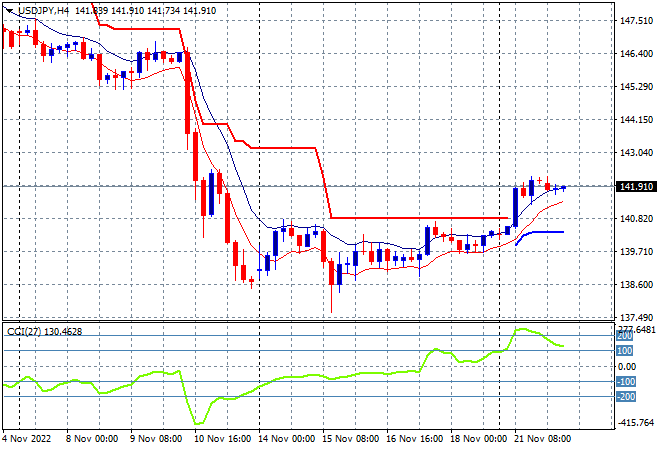Click the 100 level tag in CCI panel

[624, 351]
